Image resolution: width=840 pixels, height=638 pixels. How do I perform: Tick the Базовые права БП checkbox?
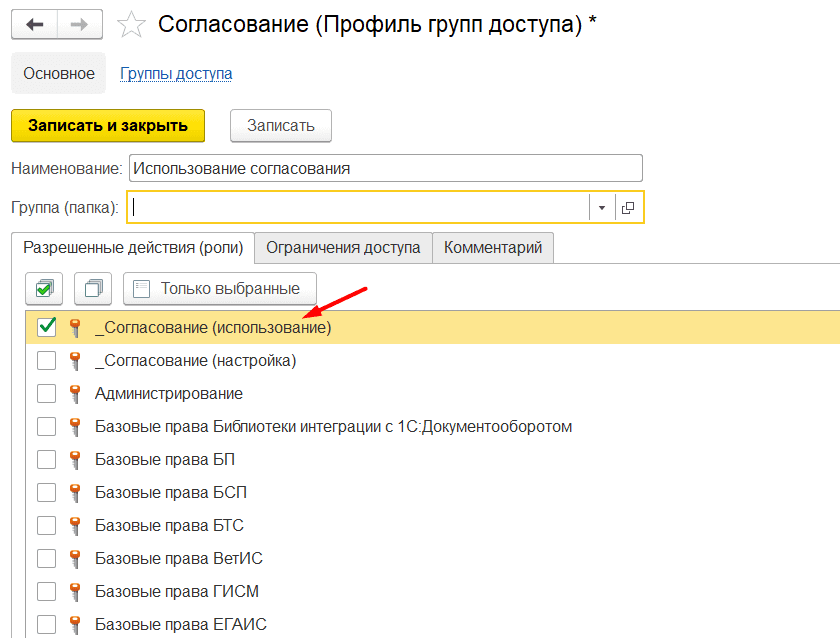point(47,459)
